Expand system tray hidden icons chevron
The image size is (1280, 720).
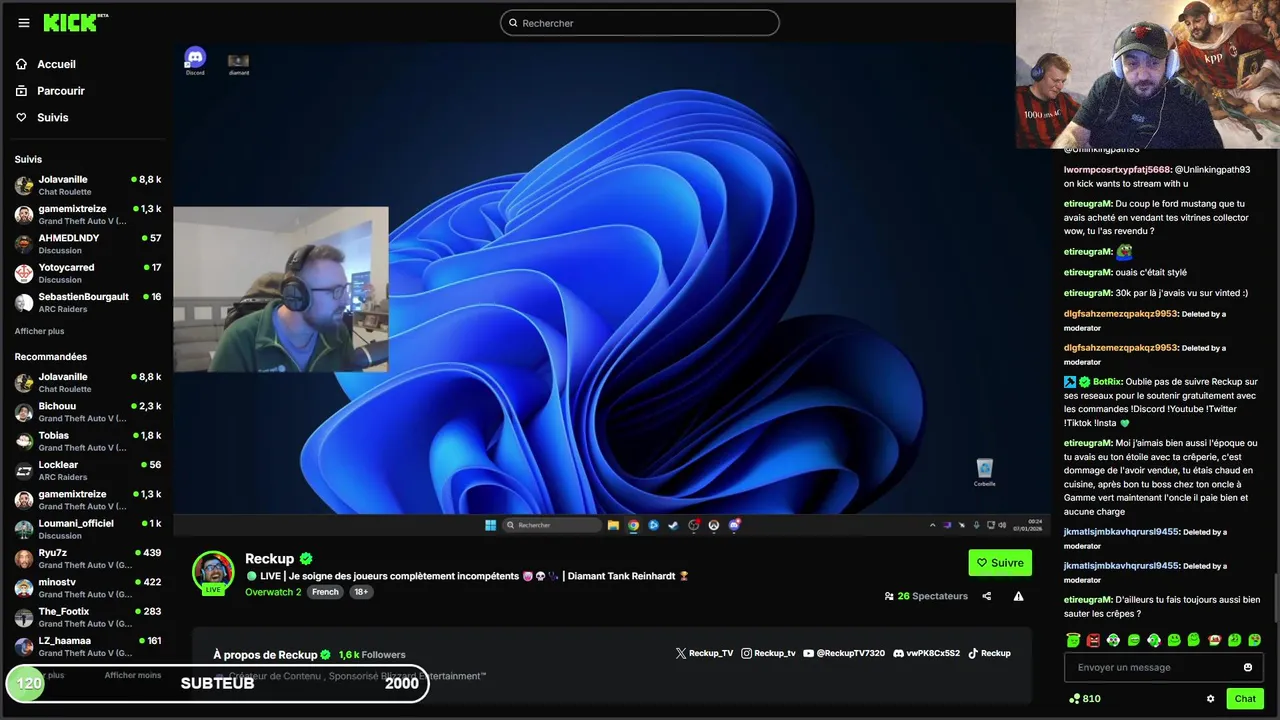click(932, 525)
